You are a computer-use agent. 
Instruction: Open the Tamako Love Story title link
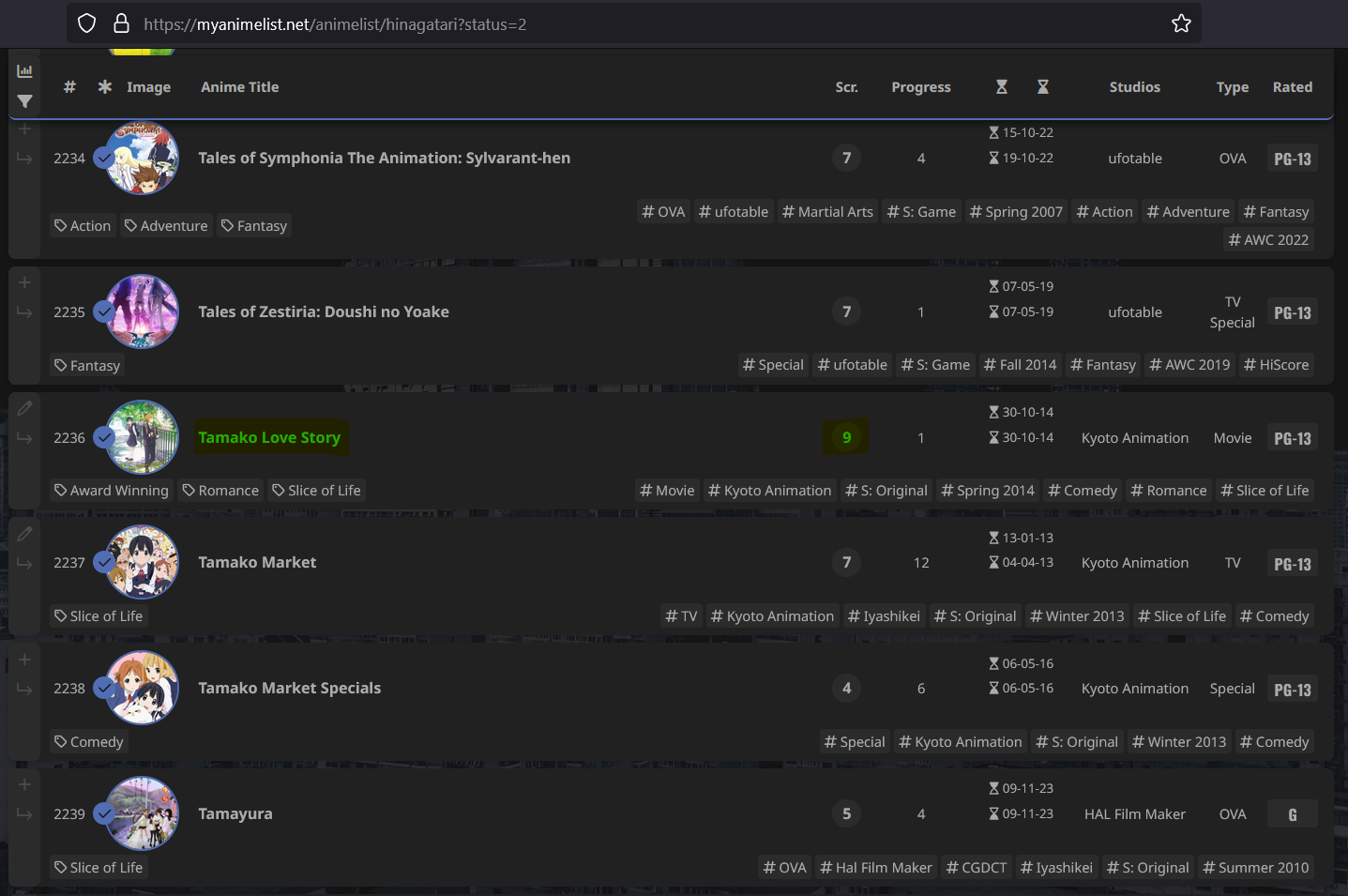[x=269, y=437]
